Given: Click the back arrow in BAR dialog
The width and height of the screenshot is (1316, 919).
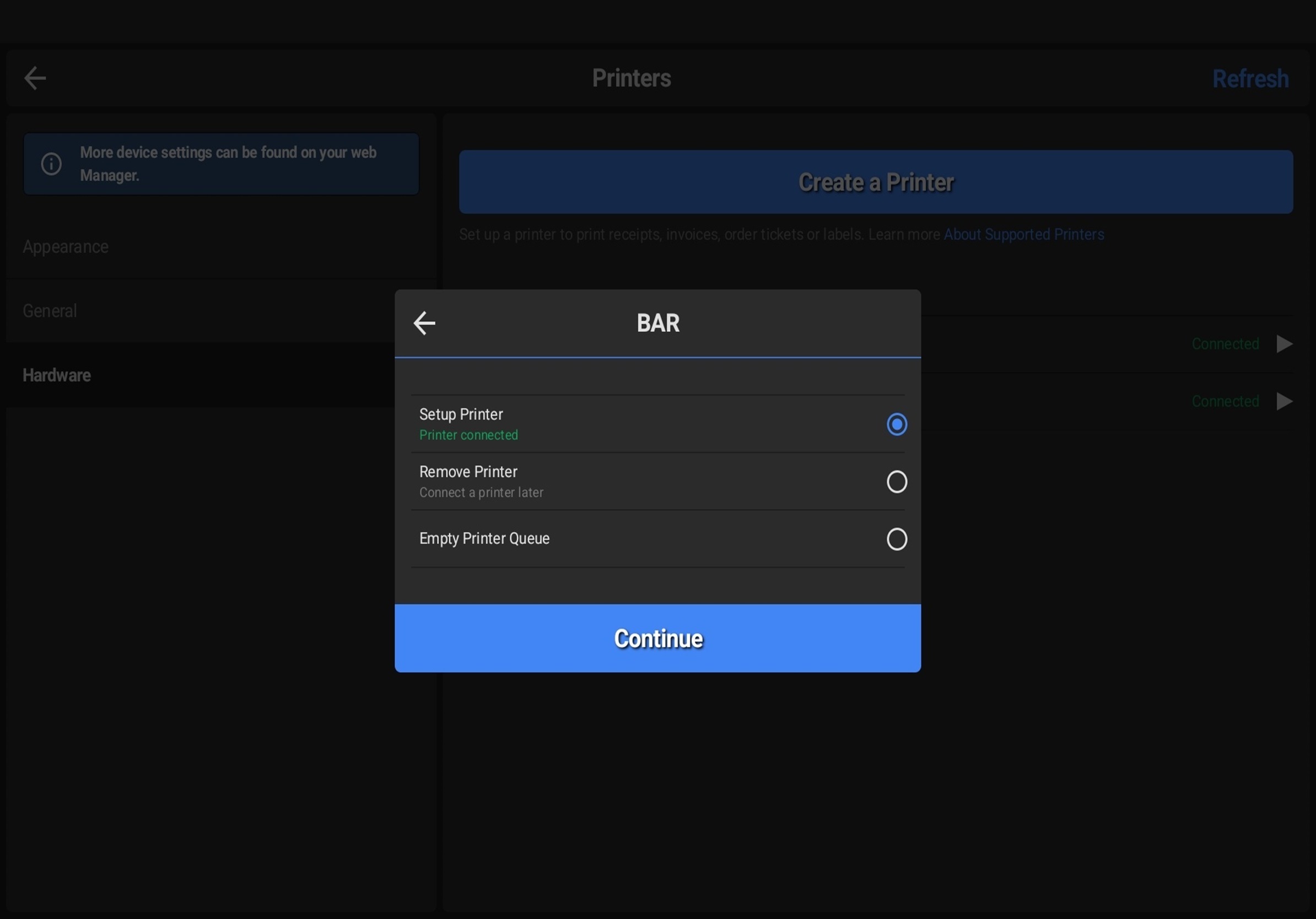Looking at the screenshot, I should (424, 323).
